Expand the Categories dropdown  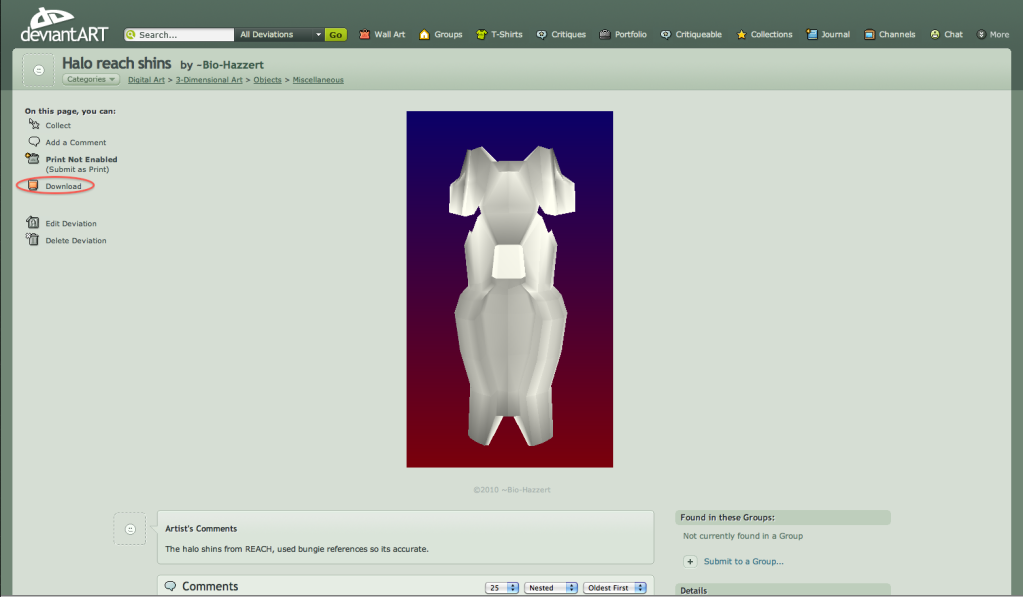pos(91,80)
